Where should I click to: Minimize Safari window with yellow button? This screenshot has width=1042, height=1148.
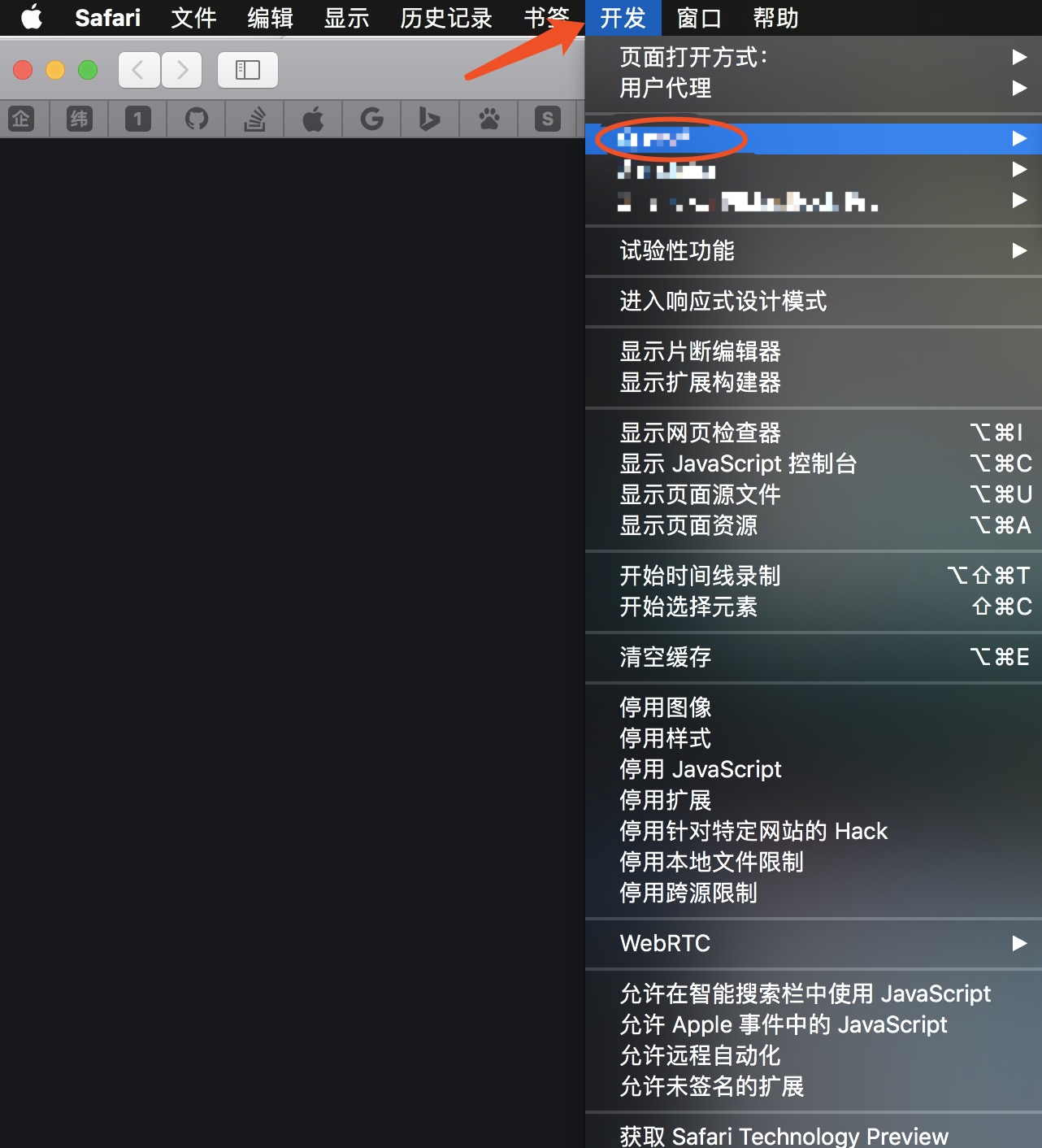click(55, 70)
